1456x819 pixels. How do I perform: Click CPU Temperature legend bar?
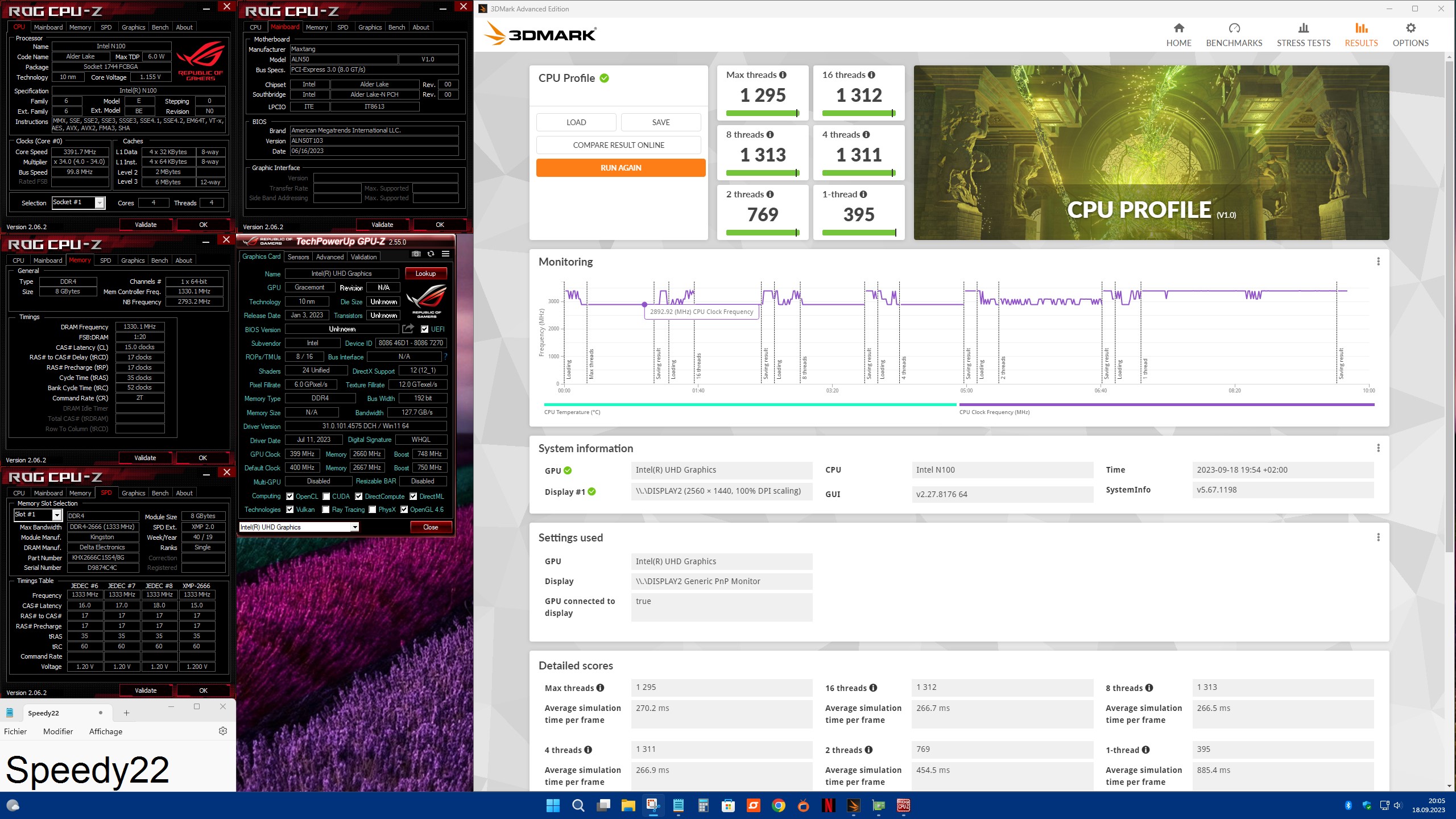(x=750, y=404)
